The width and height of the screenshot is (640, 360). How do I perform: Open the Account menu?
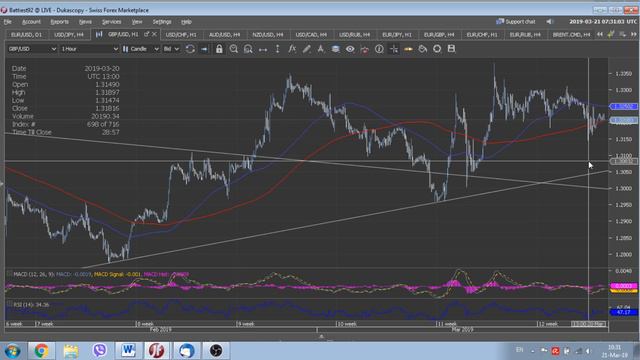pos(31,22)
